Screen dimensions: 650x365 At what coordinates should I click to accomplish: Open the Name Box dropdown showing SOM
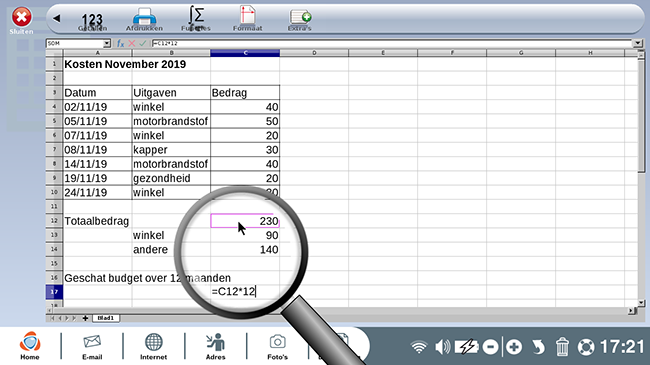click(107, 43)
